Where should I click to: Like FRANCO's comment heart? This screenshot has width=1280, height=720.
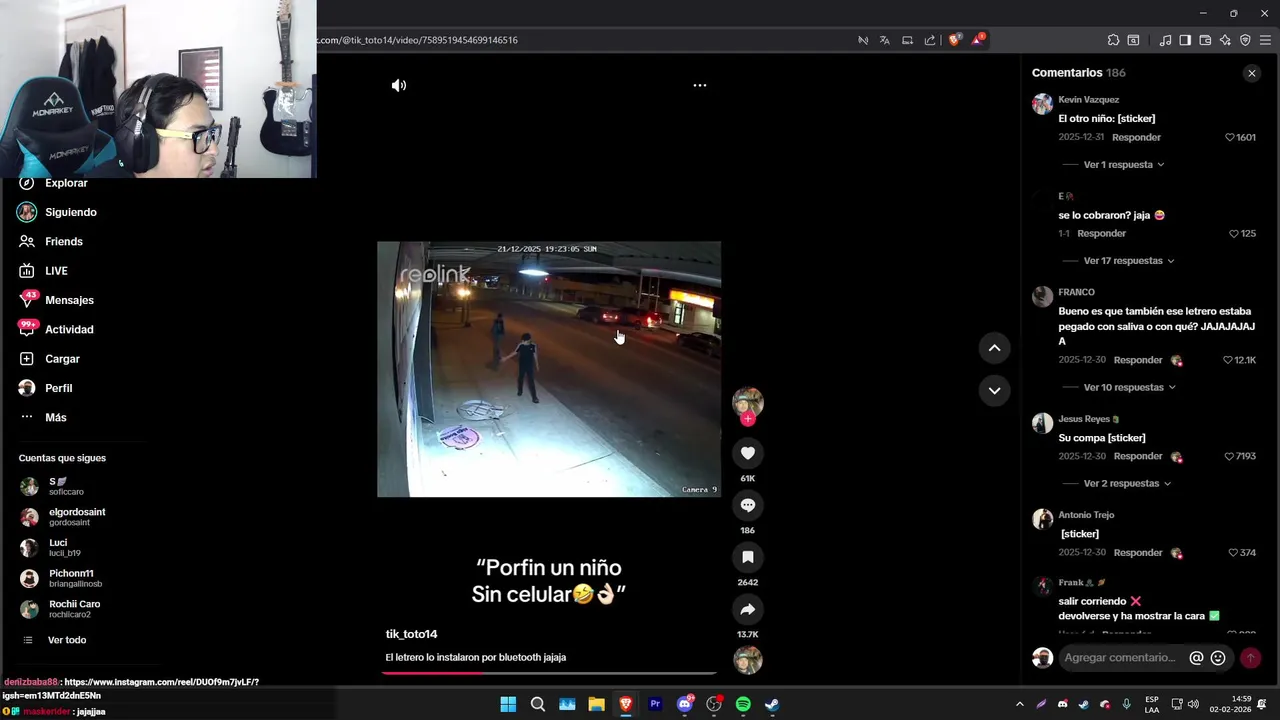(1228, 360)
